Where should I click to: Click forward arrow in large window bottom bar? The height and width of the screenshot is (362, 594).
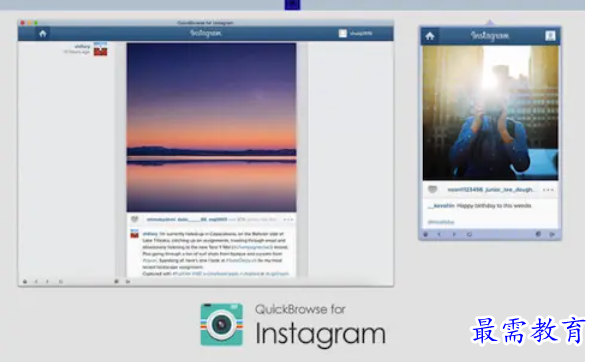pos(47,281)
